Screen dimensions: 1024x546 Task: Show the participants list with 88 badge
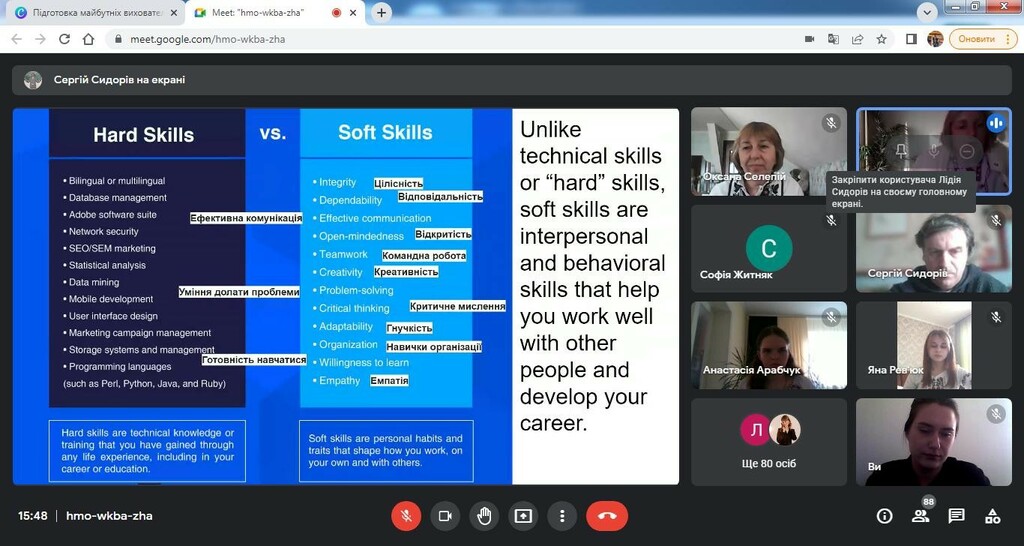pyautogui.click(x=921, y=515)
